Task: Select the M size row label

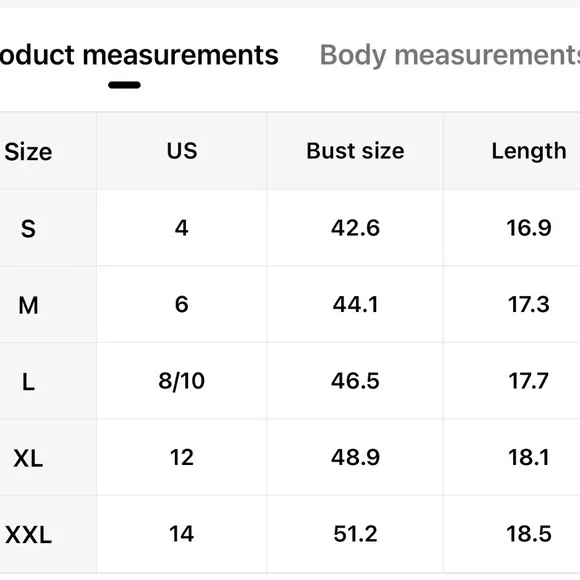Action: 28,306
